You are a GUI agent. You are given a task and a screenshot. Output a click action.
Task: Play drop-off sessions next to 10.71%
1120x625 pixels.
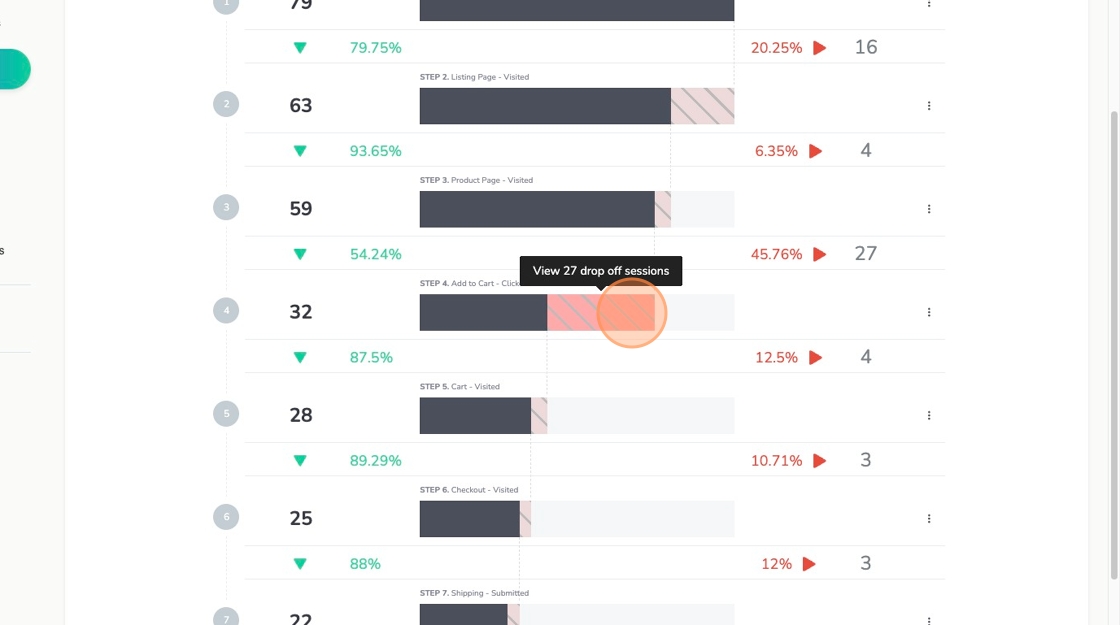point(820,461)
